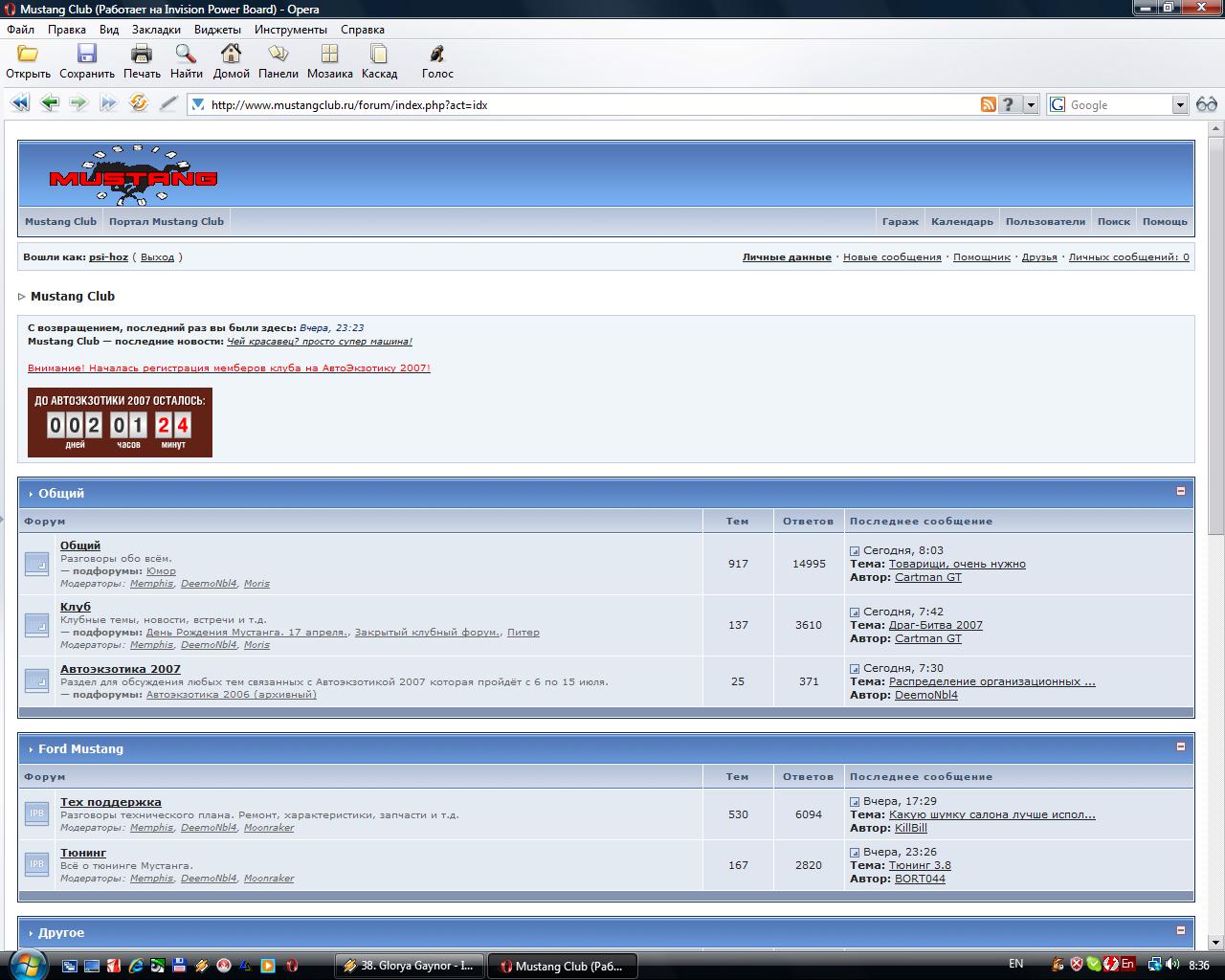
Task: Open the Юмор subforum link
Action: [x=161, y=571]
